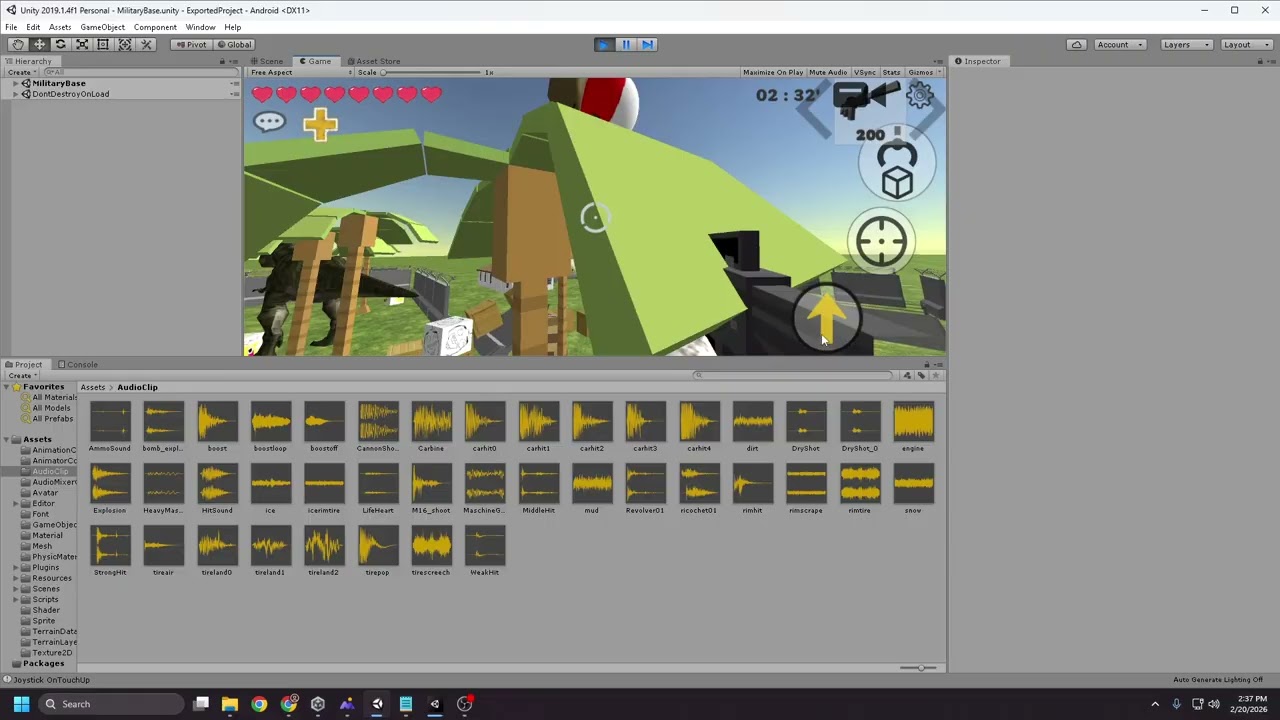The width and height of the screenshot is (1280, 720).
Task: Select the combined Transform tool
Action: point(125,44)
